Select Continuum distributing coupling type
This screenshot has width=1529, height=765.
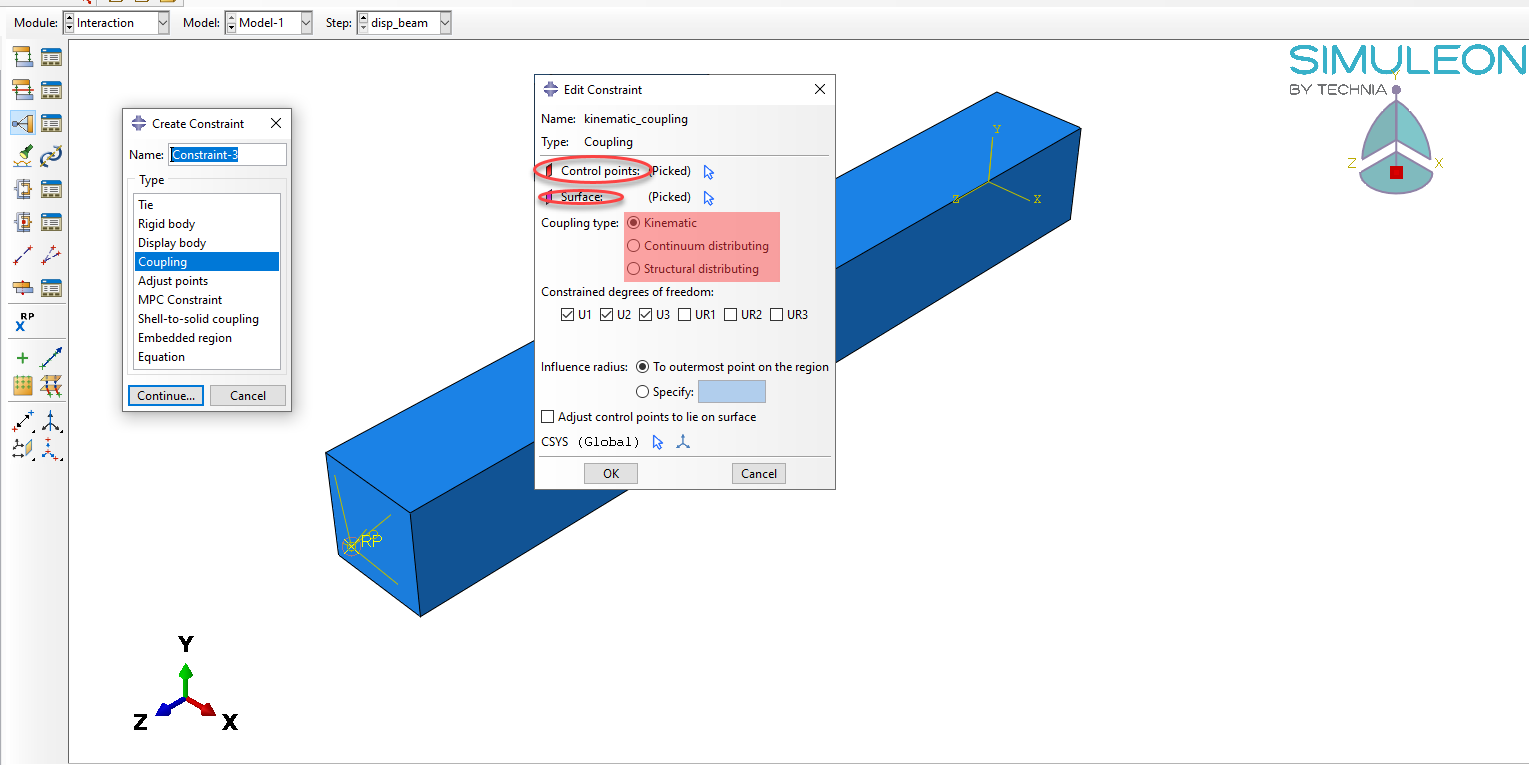633,245
